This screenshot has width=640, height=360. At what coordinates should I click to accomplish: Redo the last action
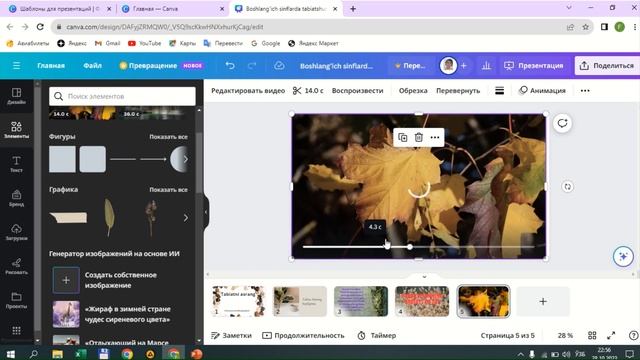pyautogui.click(x=252, y=66)
